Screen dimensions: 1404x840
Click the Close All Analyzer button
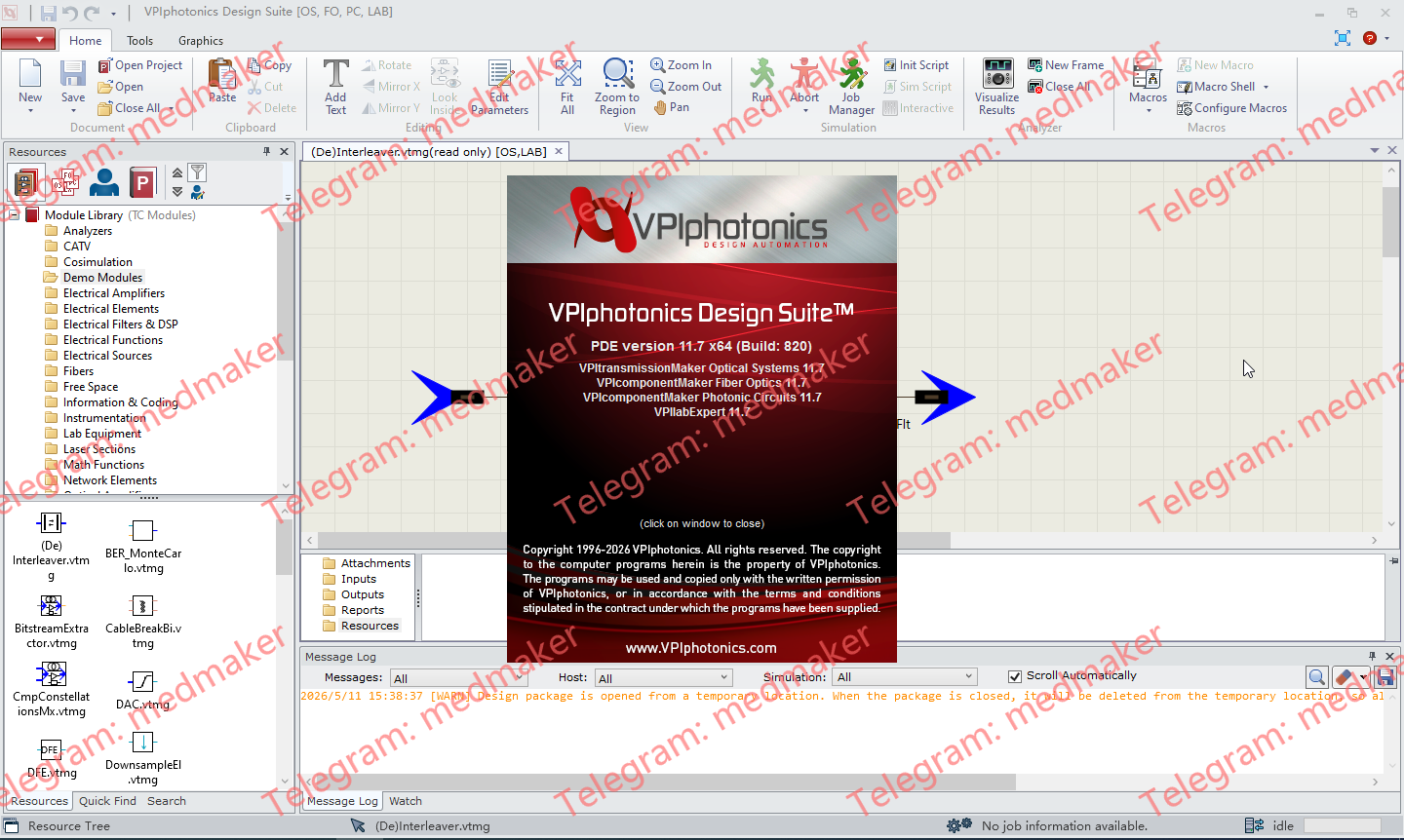[x=1060, y=87]
